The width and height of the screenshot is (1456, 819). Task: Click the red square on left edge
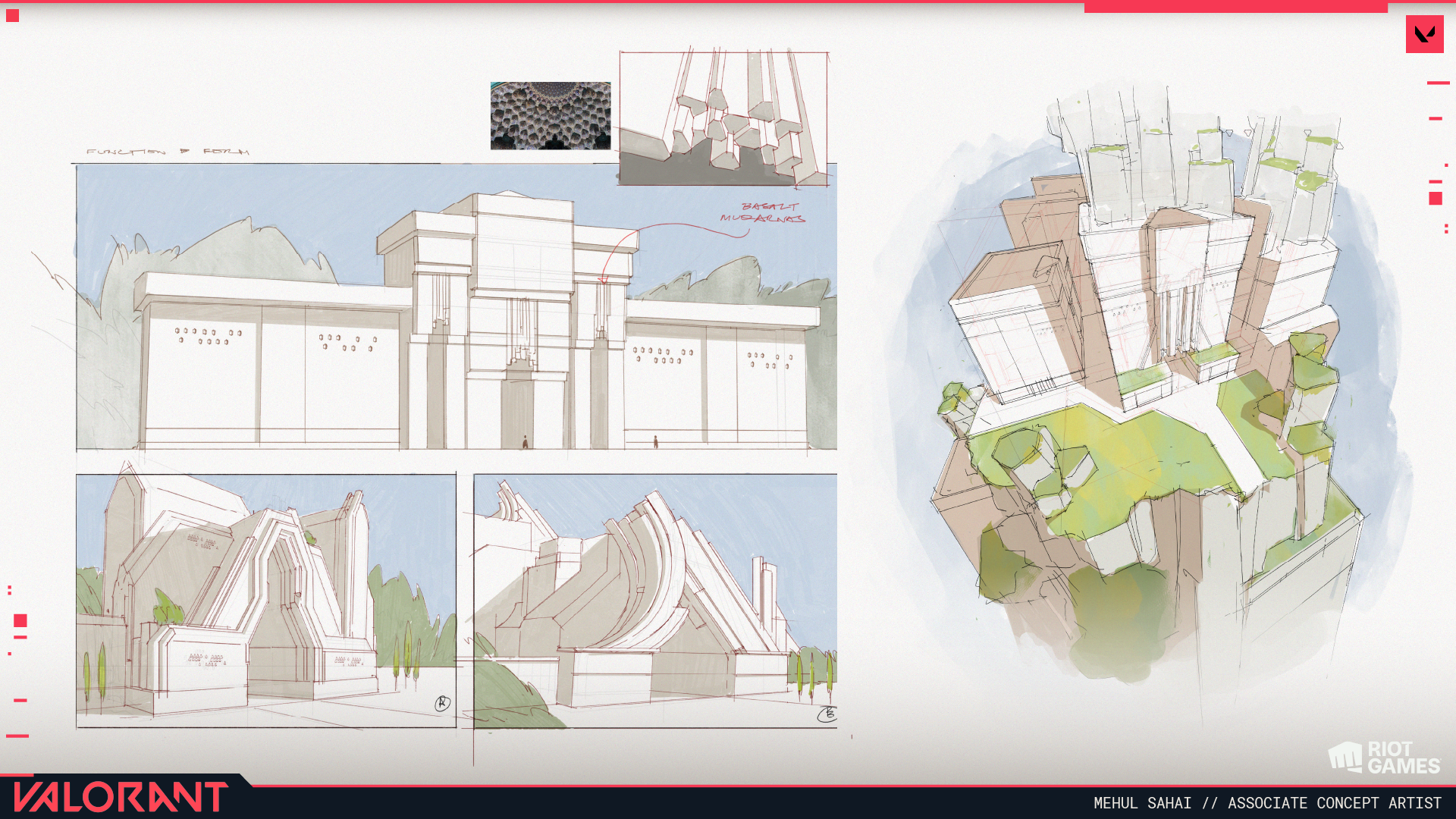point(20,621)
